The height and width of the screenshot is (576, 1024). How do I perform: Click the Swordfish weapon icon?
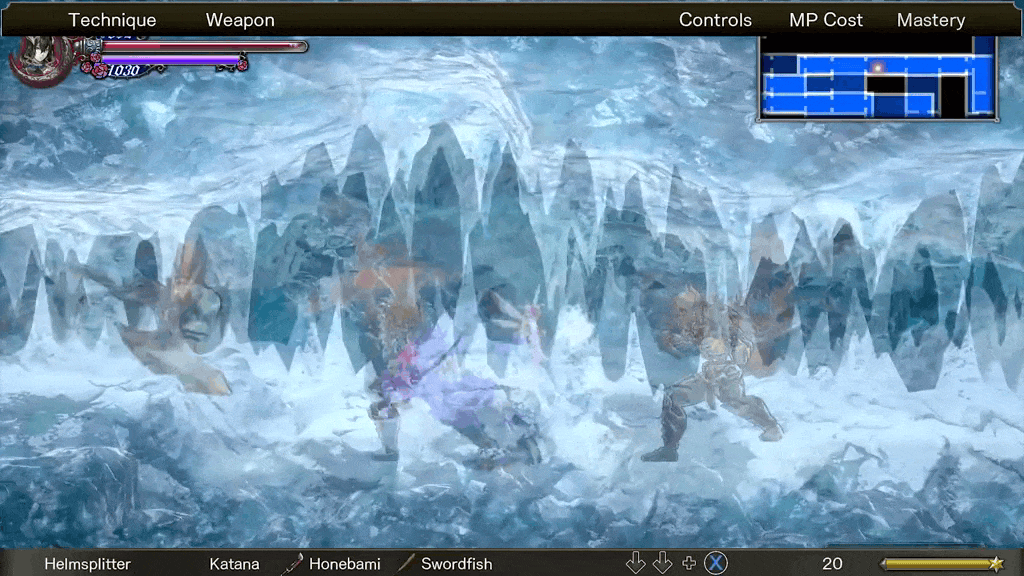pyautogui.click(x=405, y=563)
